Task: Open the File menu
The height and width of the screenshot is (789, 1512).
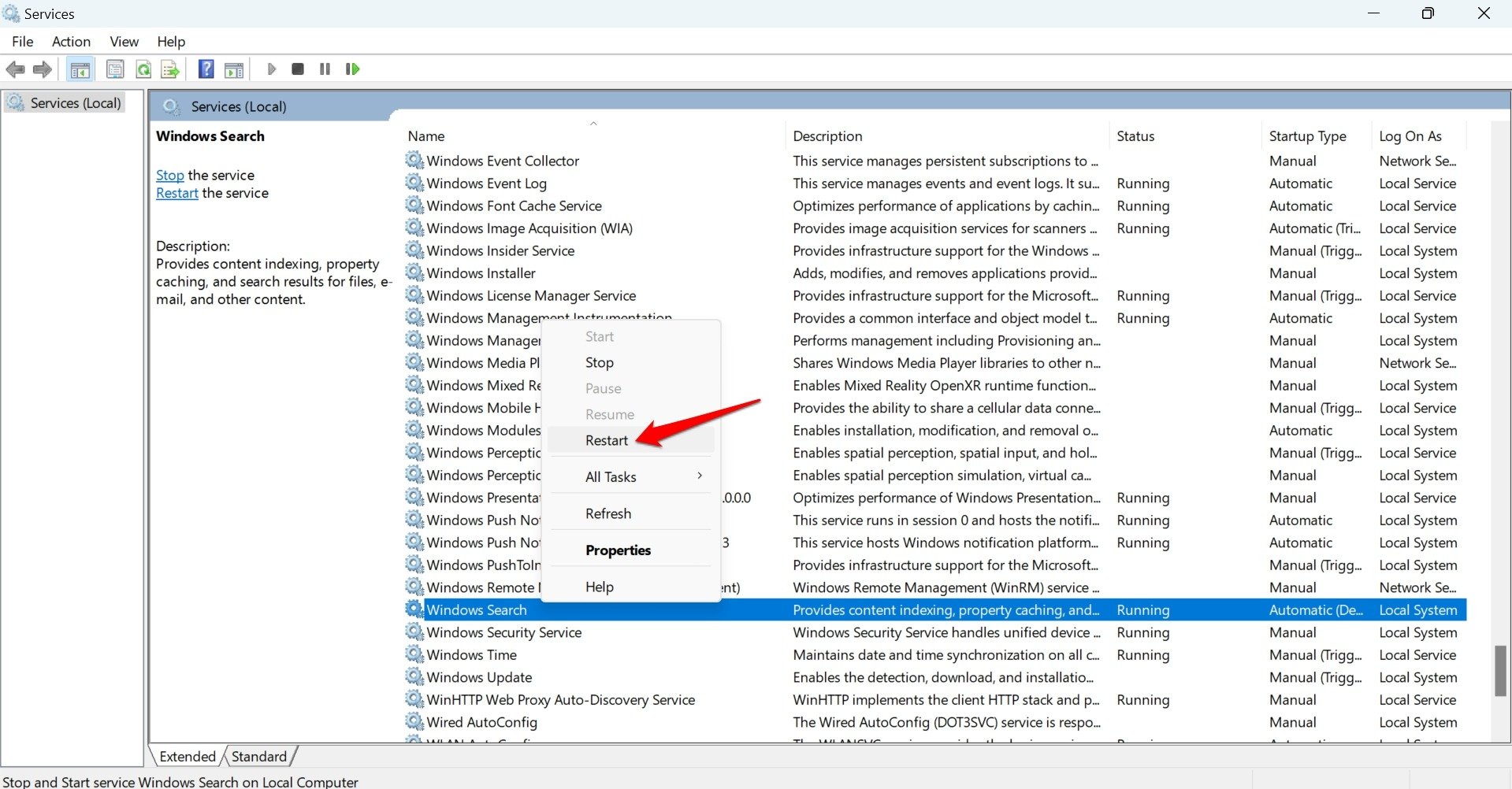Action: [x=23, y=42]
